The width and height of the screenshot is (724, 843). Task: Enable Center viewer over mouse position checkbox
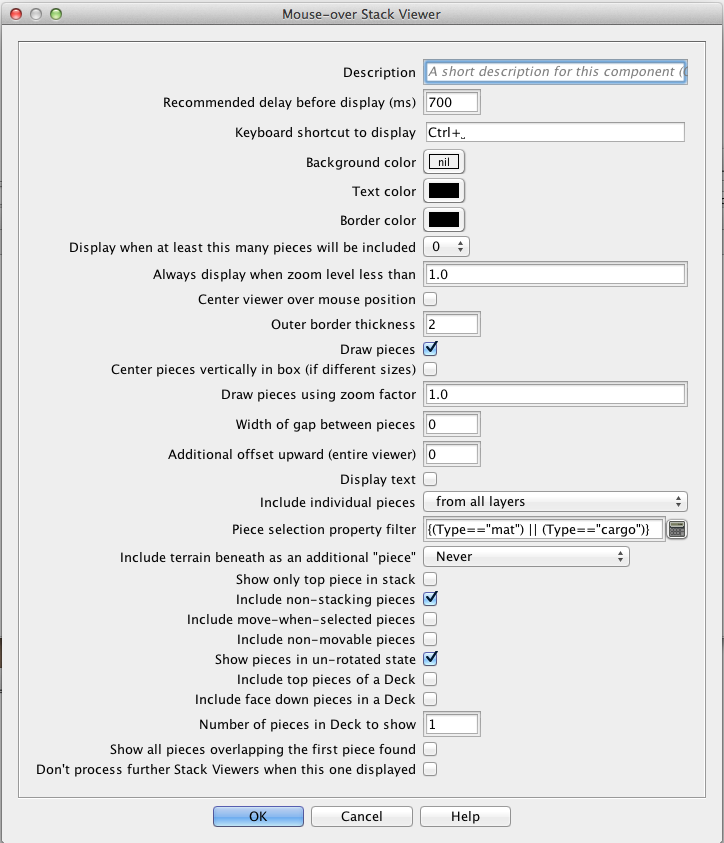point(430,299)
